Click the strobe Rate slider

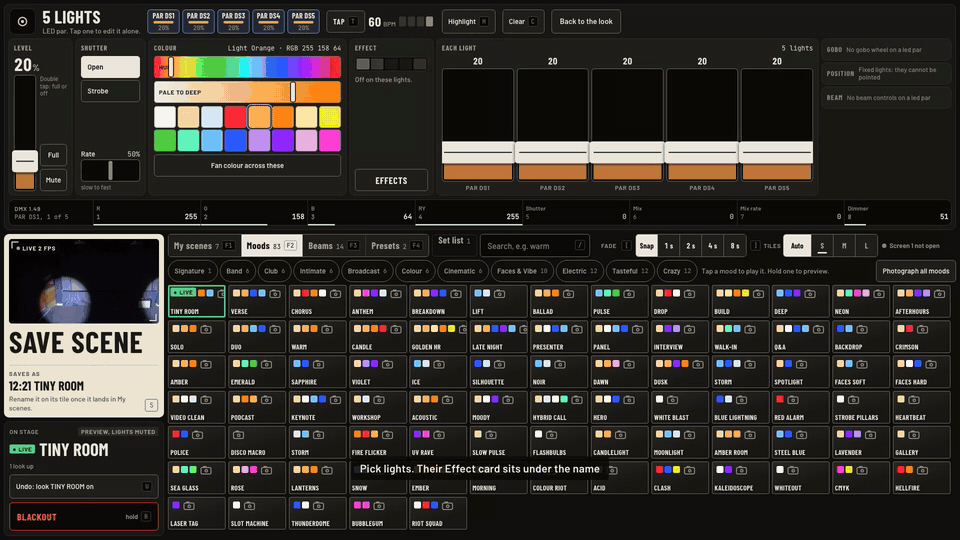110,170
